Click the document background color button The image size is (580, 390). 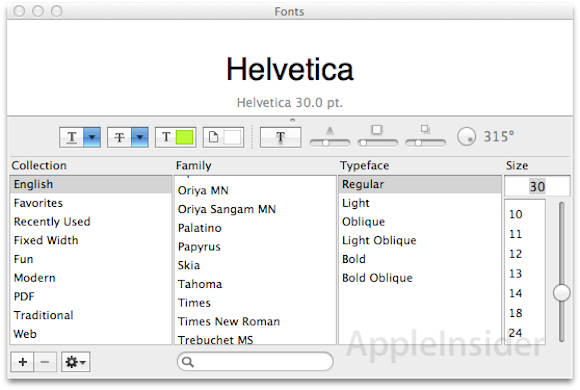pos(223,137)
